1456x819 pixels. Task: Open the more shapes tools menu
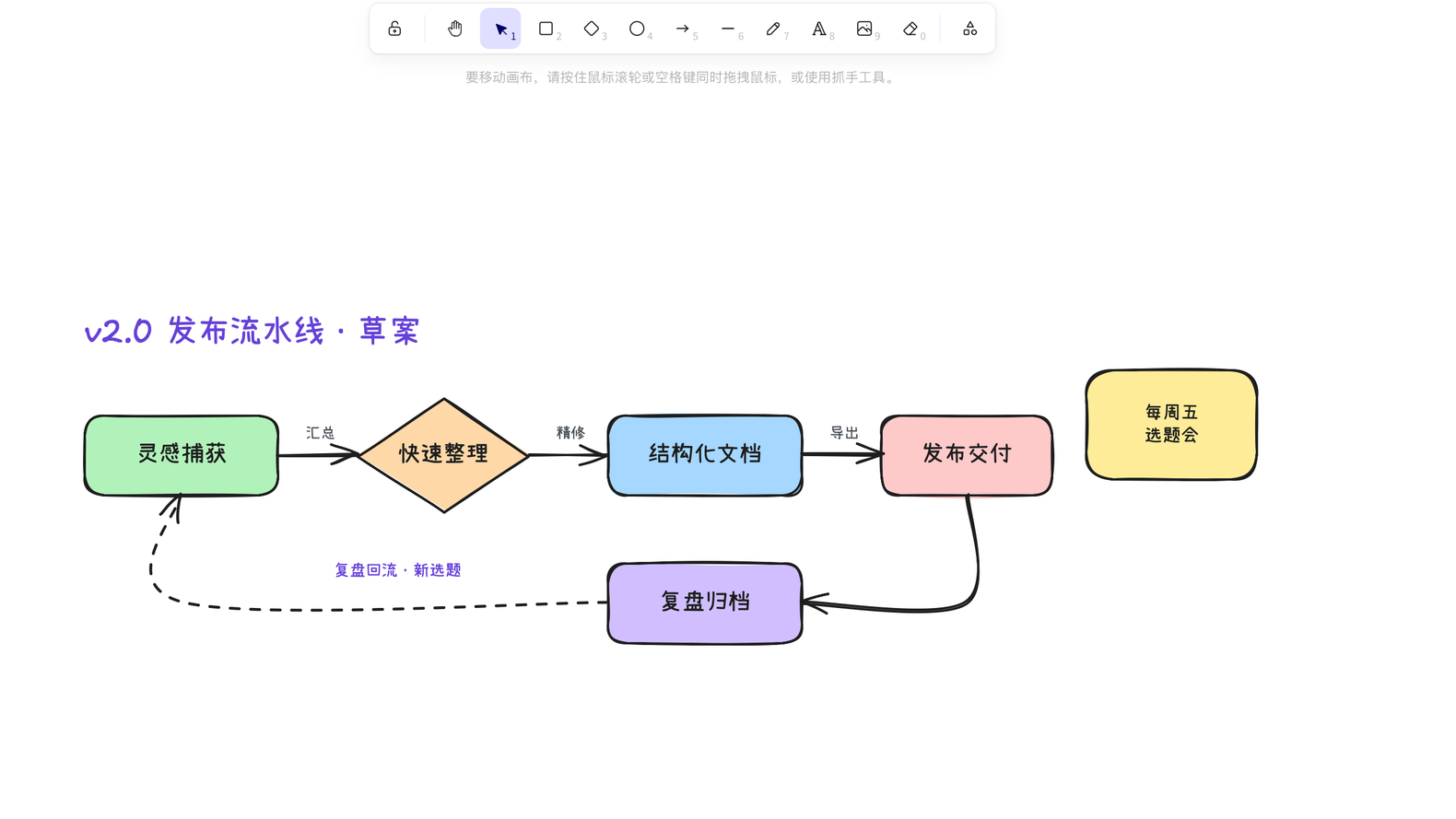point(970,29)
